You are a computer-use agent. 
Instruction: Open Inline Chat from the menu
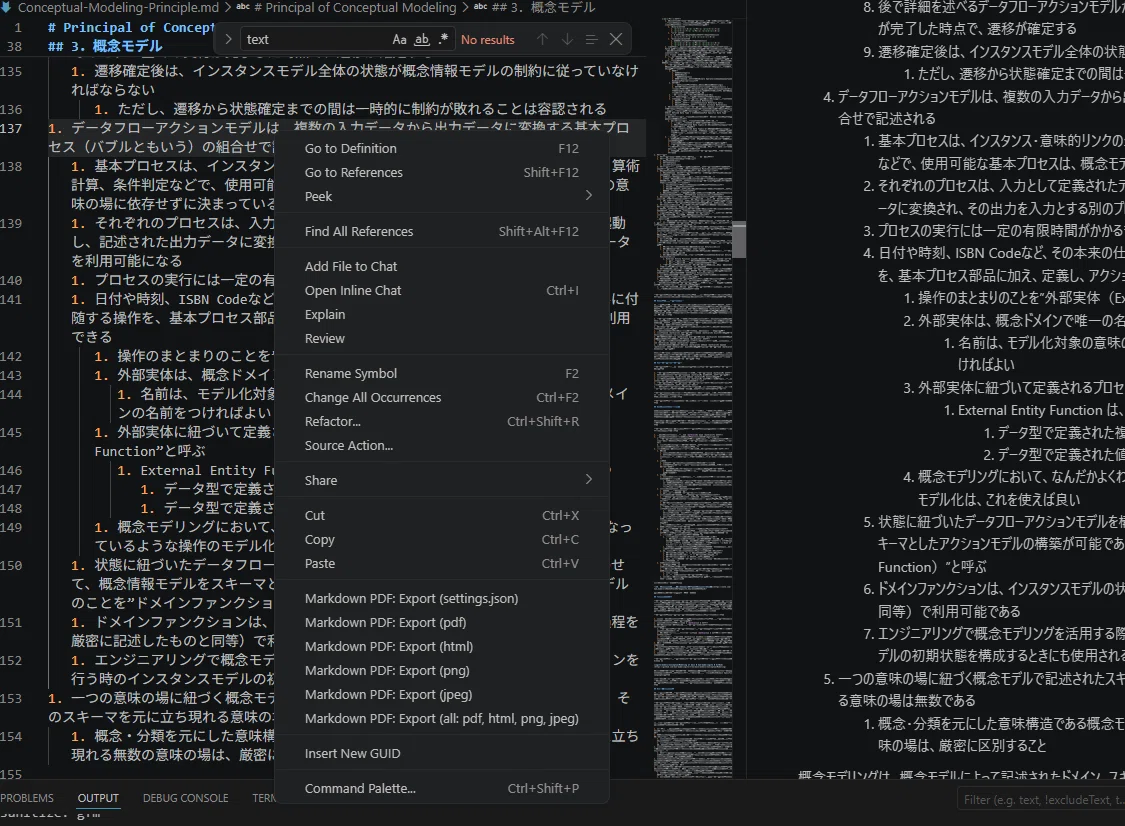pyautogui.click(x=442, y=291)
